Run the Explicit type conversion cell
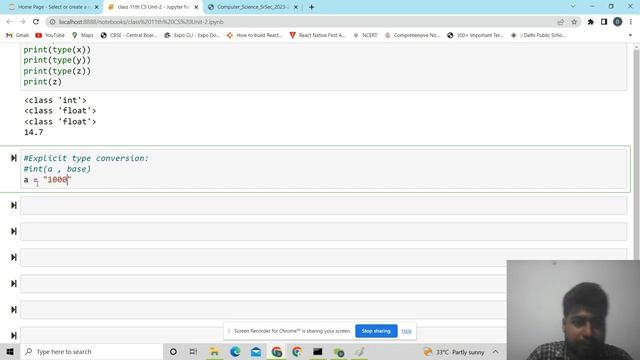The height and width of the screenshot is (360, 640). (x=13, y=158)
